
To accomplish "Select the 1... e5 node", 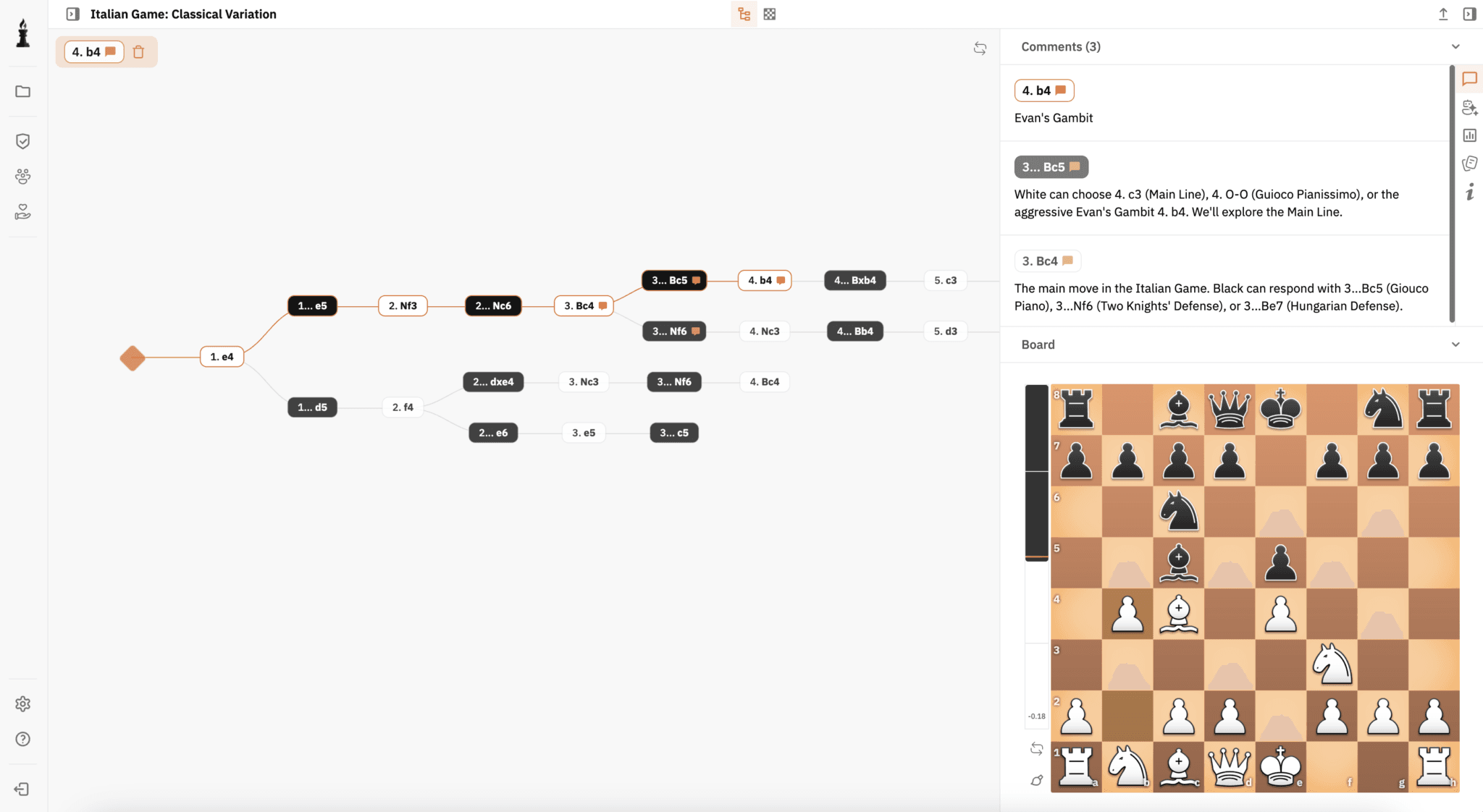I will click(312, 306).
